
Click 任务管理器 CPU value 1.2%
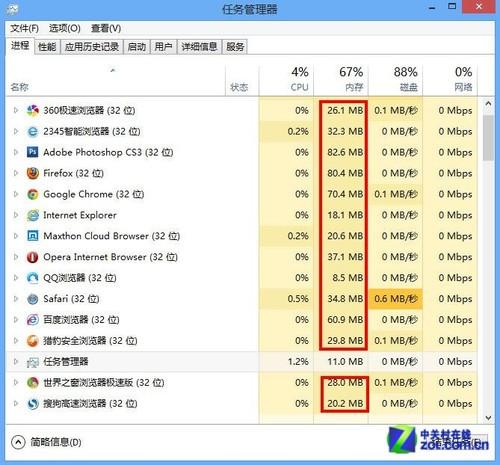[298, 362]
